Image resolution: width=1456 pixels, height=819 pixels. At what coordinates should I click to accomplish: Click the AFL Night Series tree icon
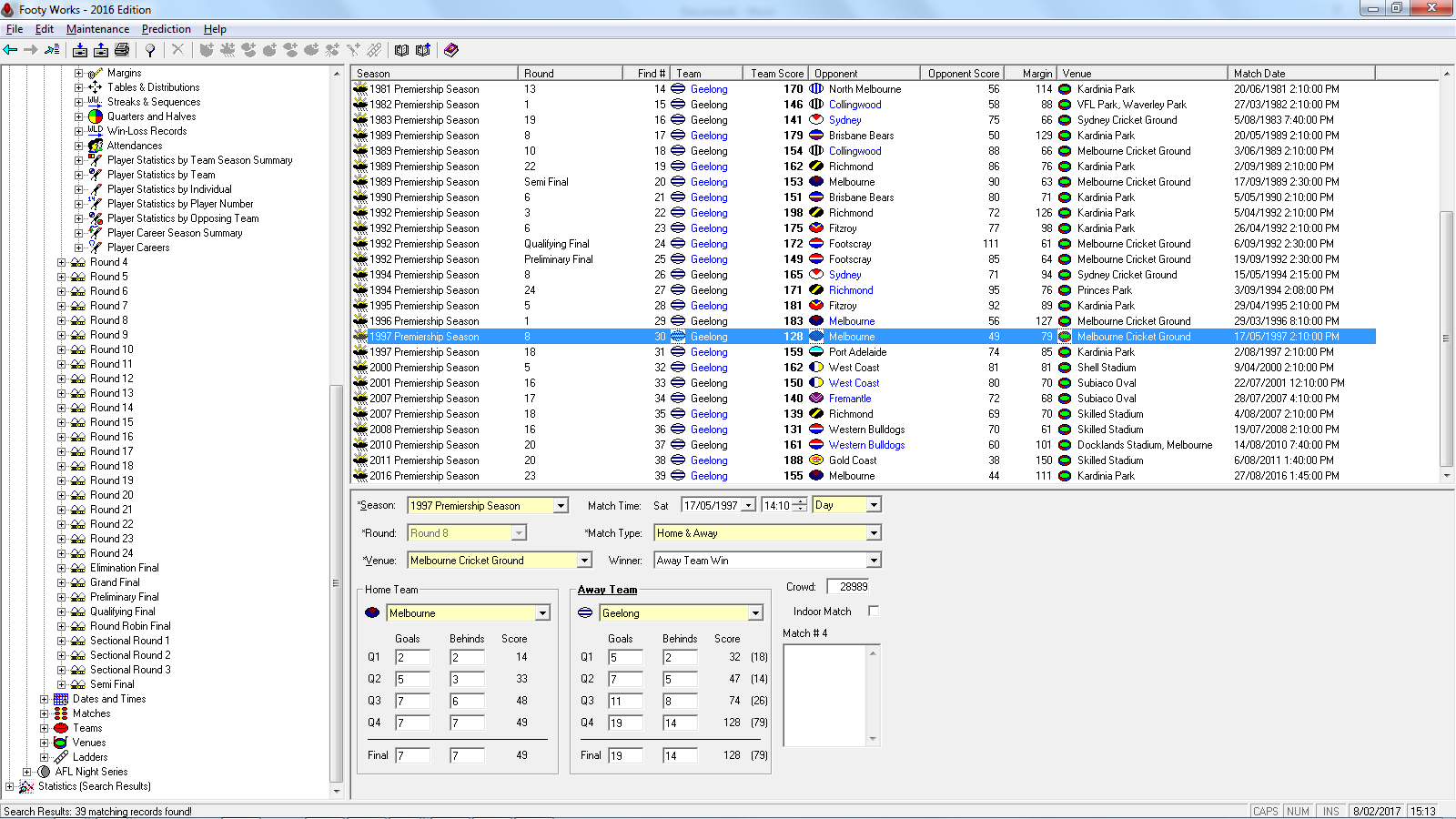[x=44, y=772]
